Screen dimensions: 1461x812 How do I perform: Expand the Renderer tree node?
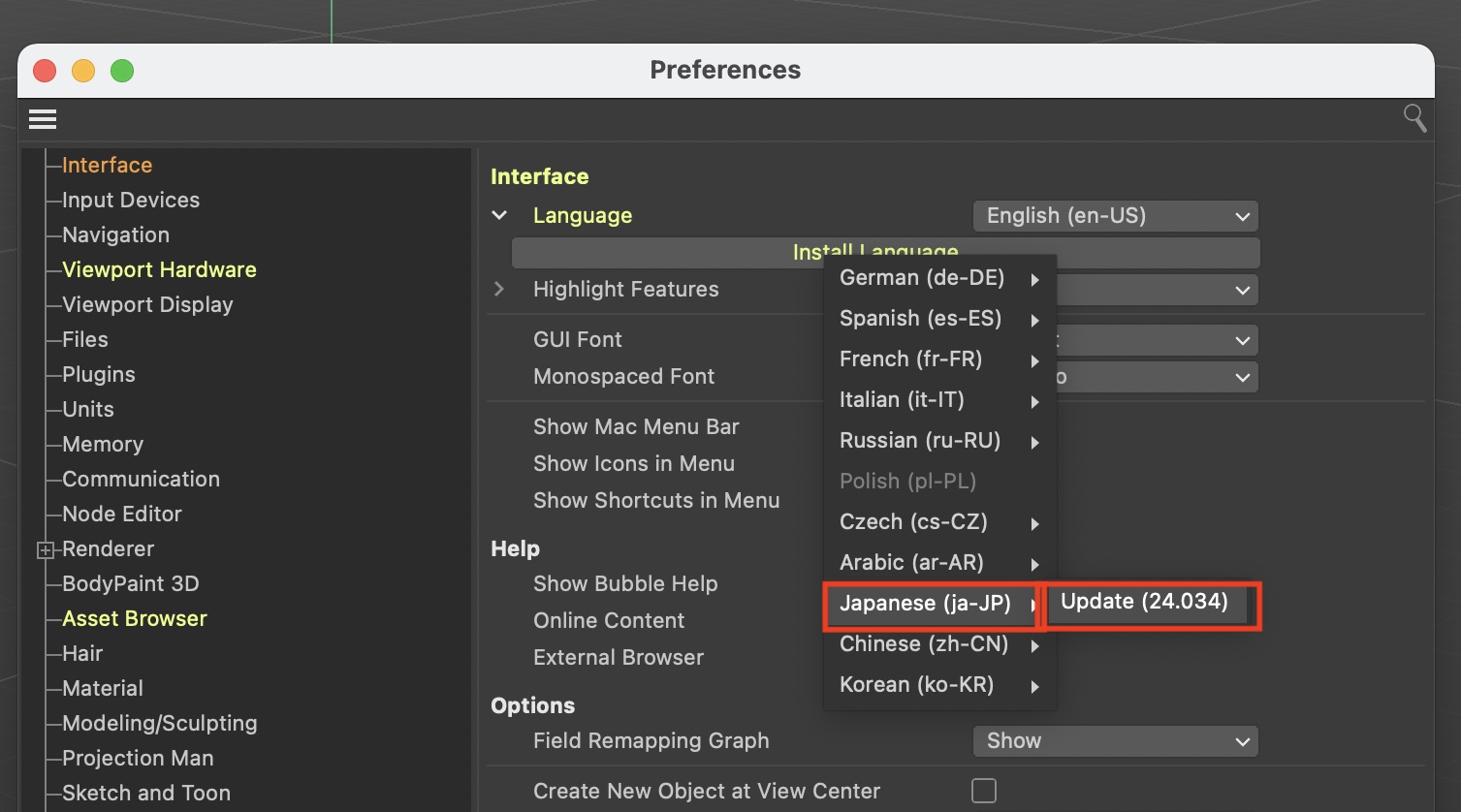click(x=45, y=550)
